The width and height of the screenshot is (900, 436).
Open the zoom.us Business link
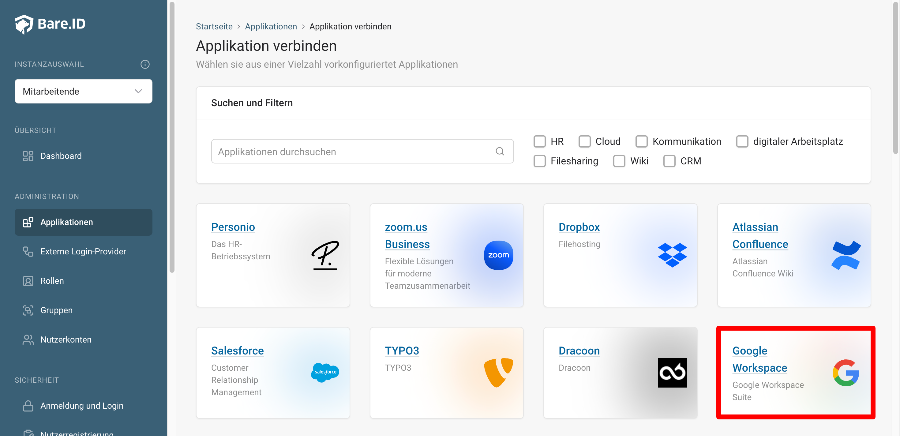coord(407,236)
